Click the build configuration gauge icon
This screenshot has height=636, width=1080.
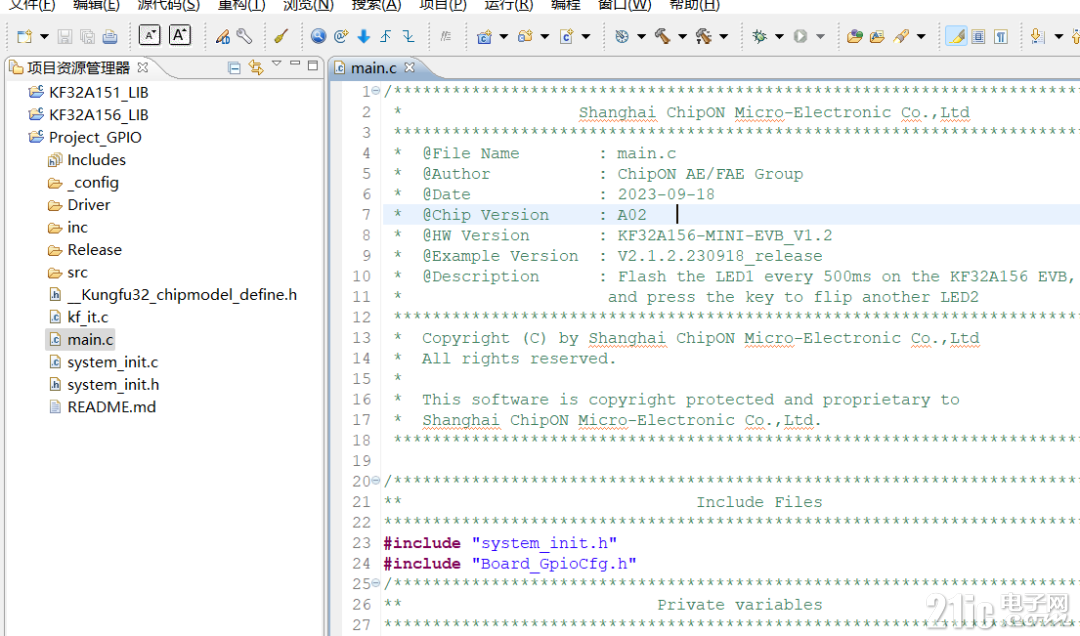coord(622,37)
